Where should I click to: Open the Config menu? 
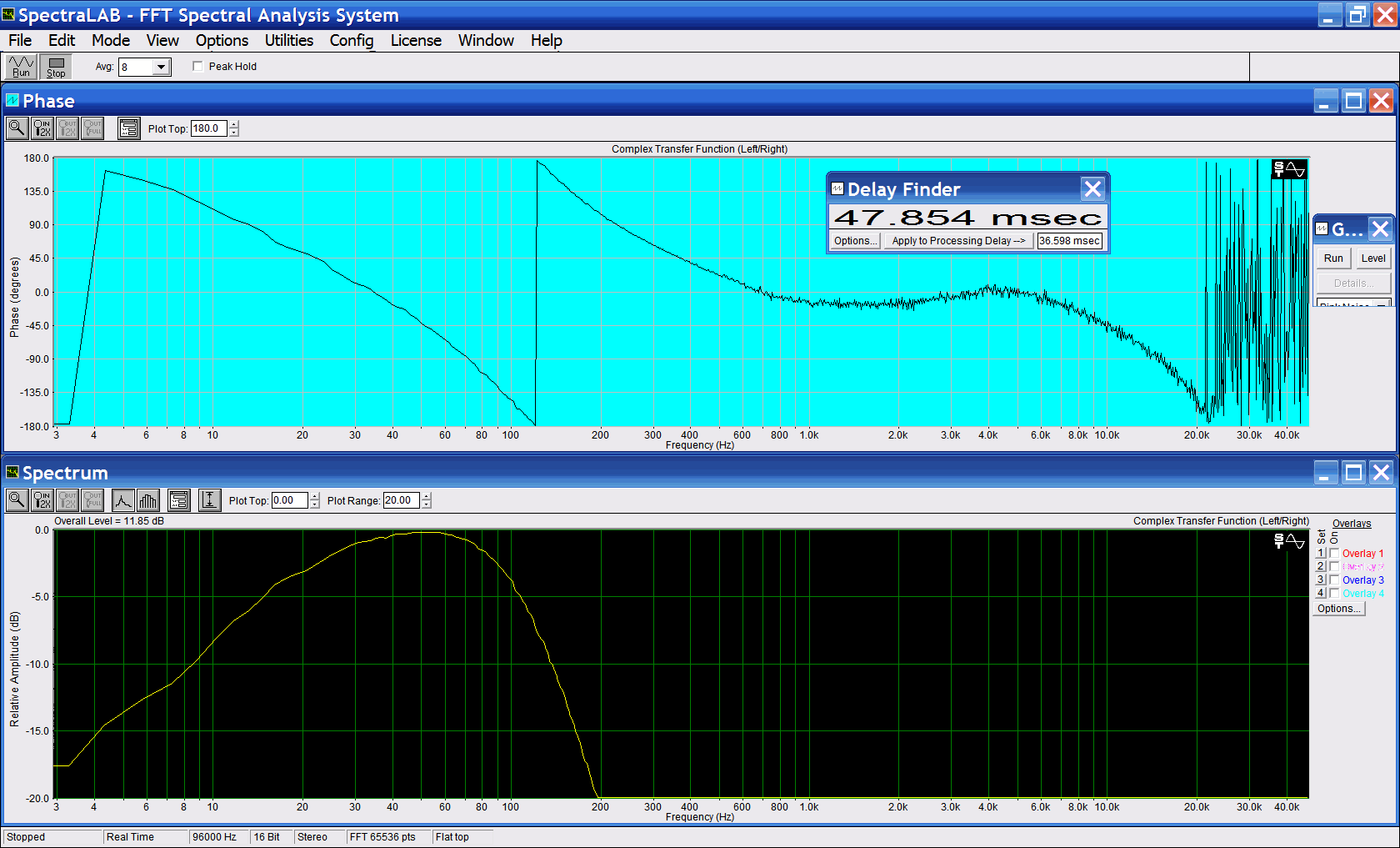tap(351, 40)
